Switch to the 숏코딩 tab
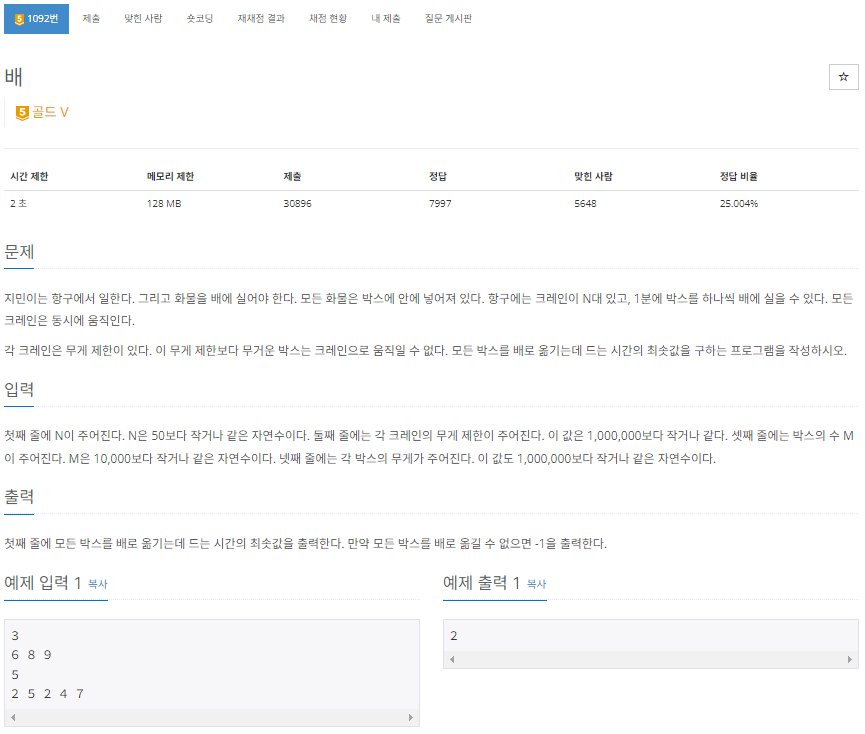 [x=200, y=19]
